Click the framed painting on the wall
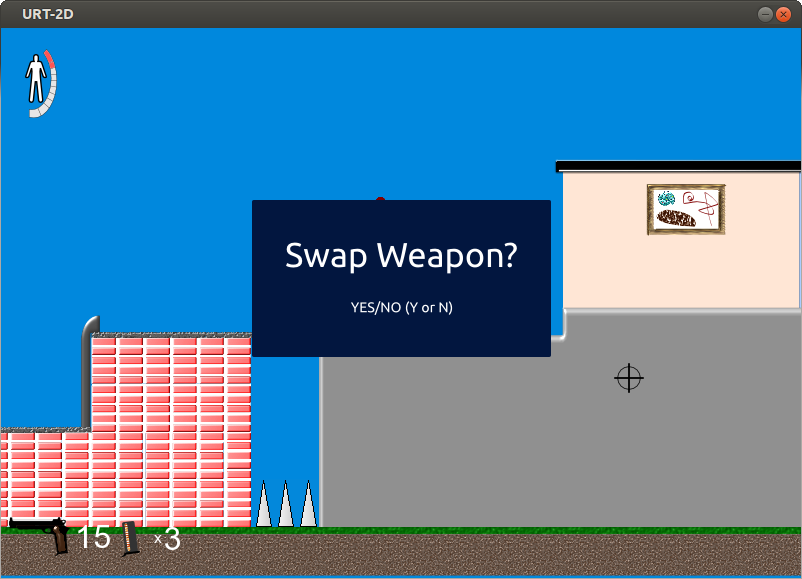802x579 pixels. pos(686,210)
